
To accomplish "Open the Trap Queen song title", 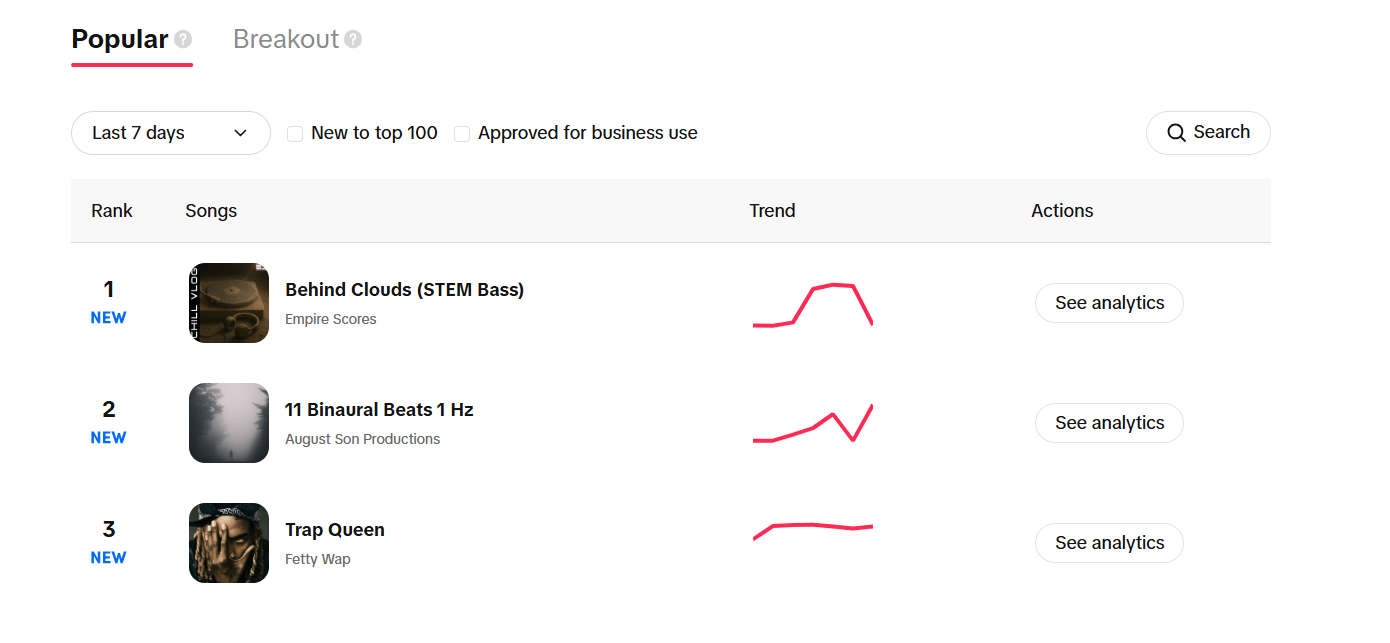I will (335, 530).
